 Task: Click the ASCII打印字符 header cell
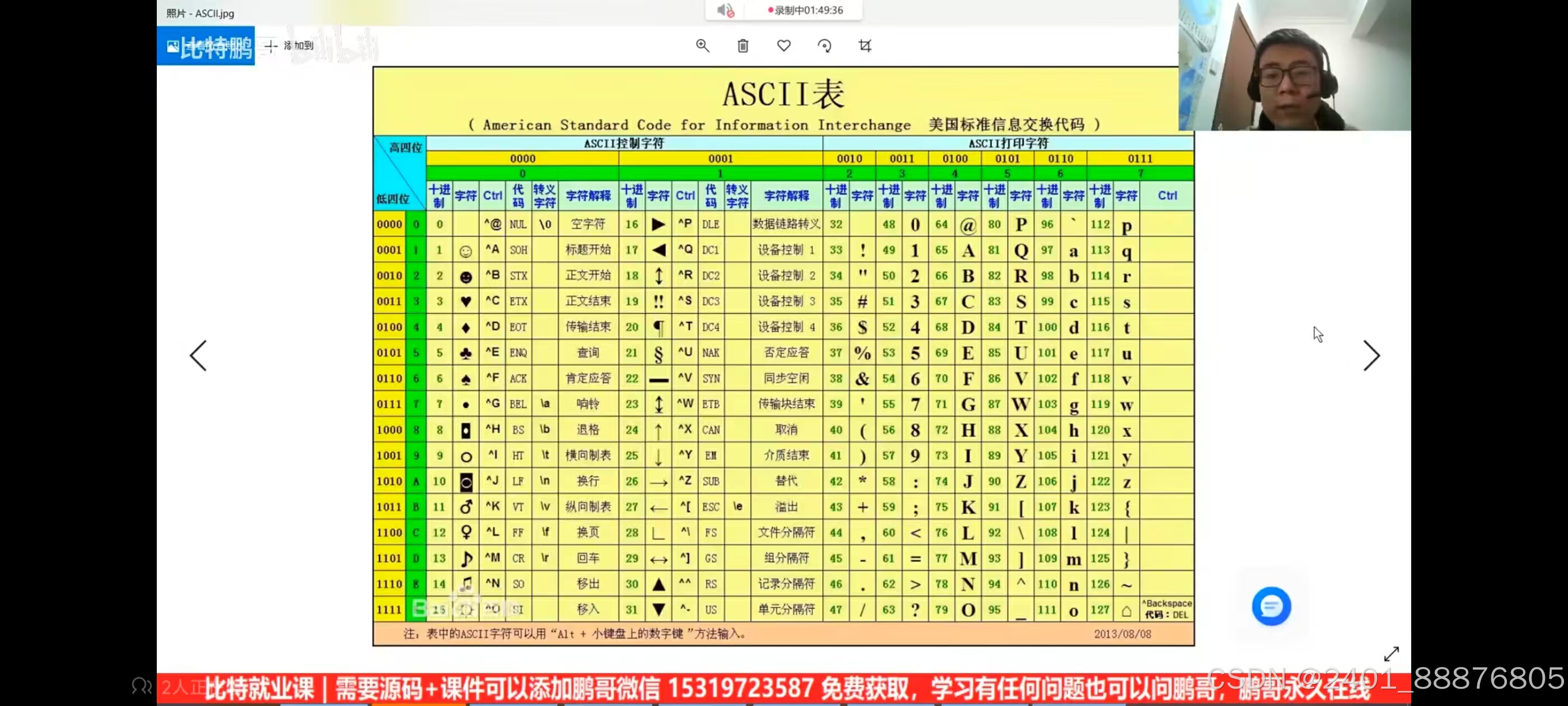coord(1008,144)
